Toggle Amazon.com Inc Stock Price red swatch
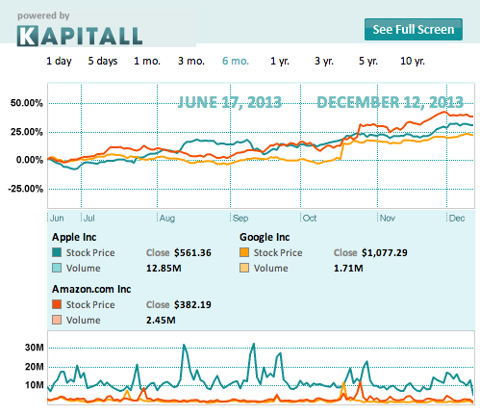This screenshot has height=415, width=480. click(57, 304)
